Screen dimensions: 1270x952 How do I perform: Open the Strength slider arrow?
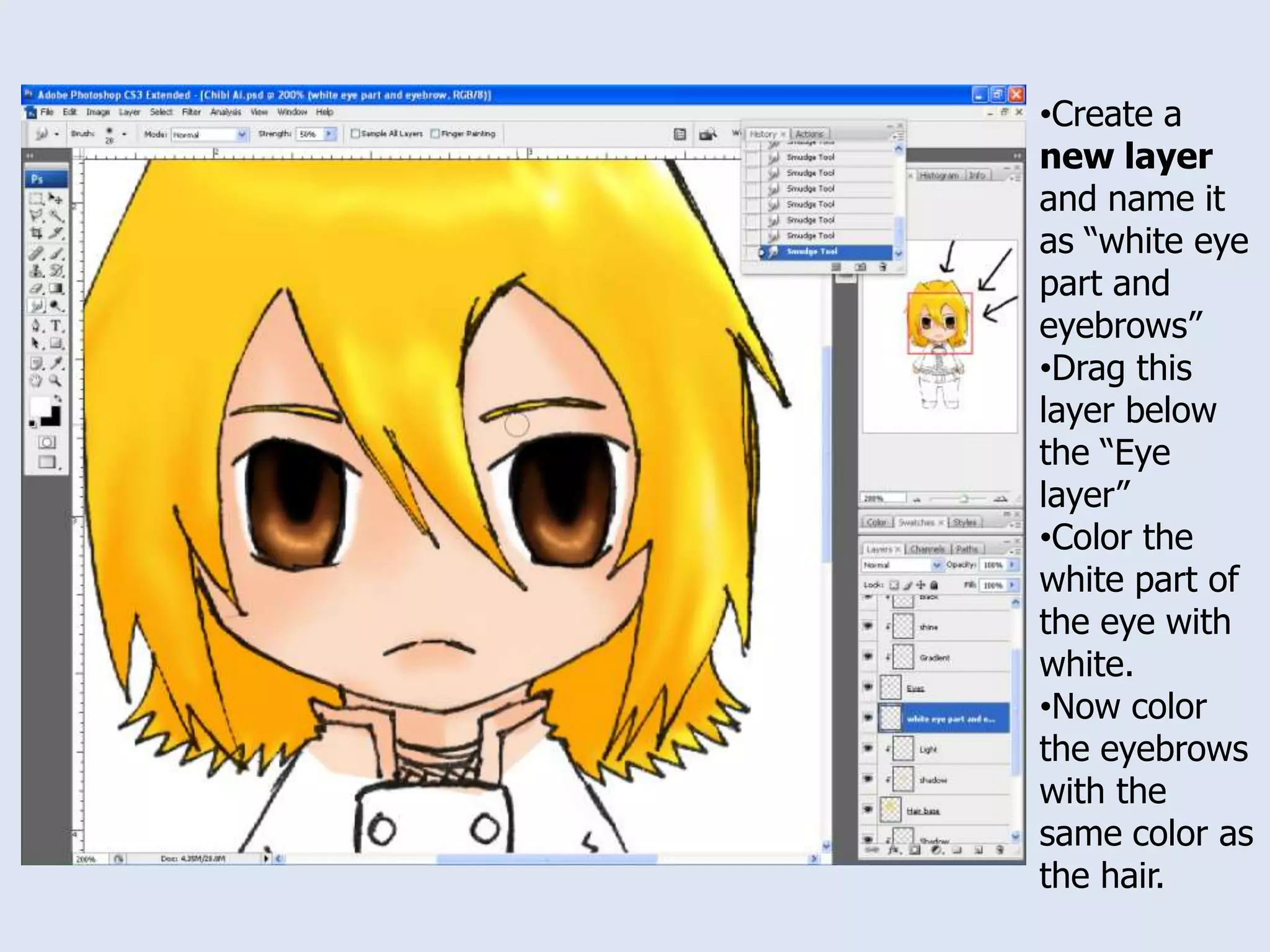[x=330, y=134]
